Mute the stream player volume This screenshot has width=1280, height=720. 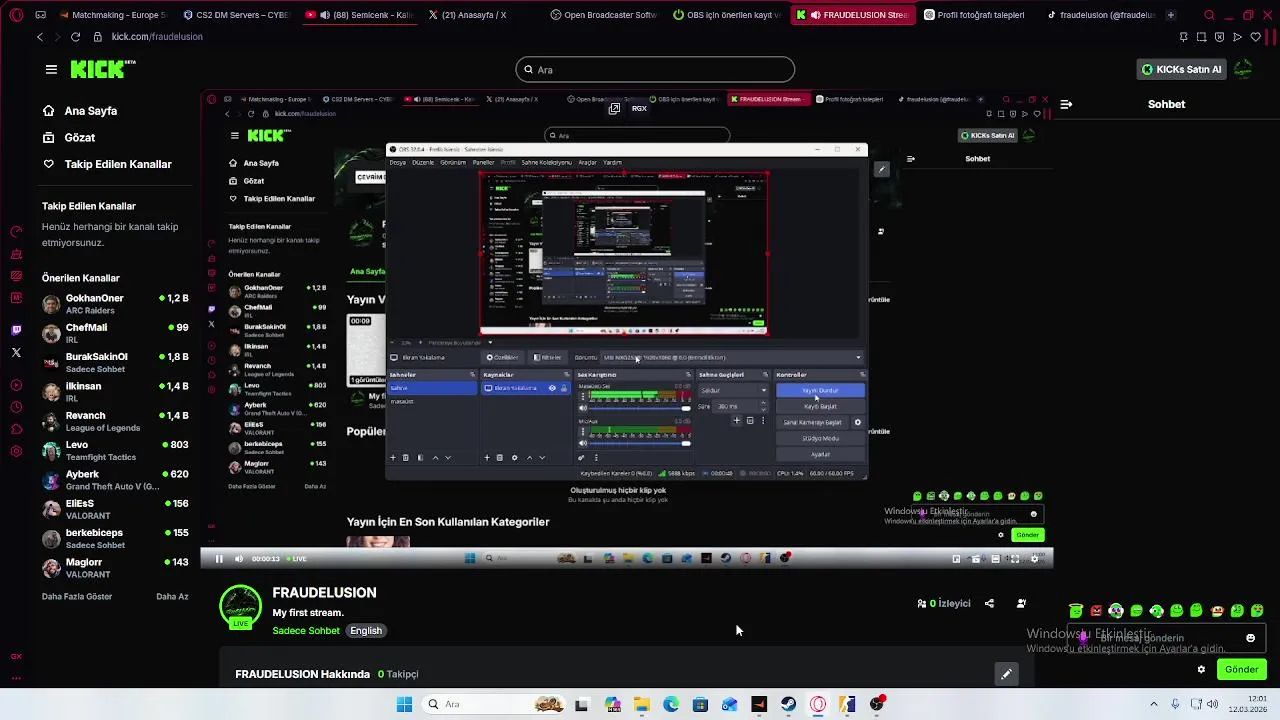pyautogui.click(x=238, y=559)
